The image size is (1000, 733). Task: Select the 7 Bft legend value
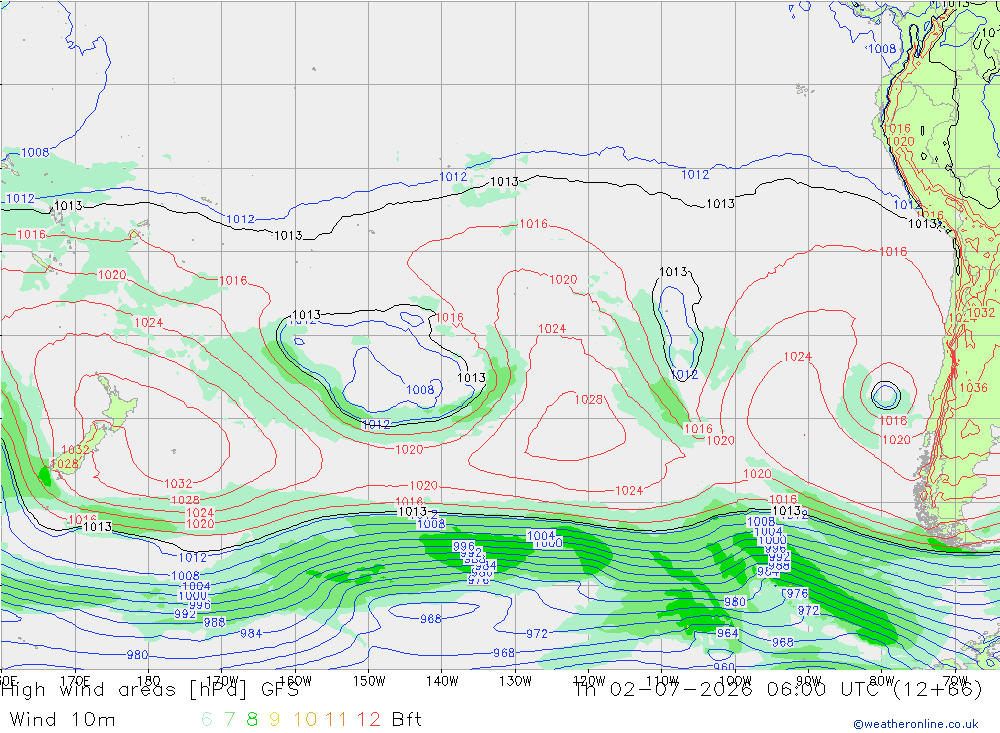tap(230, 720)
